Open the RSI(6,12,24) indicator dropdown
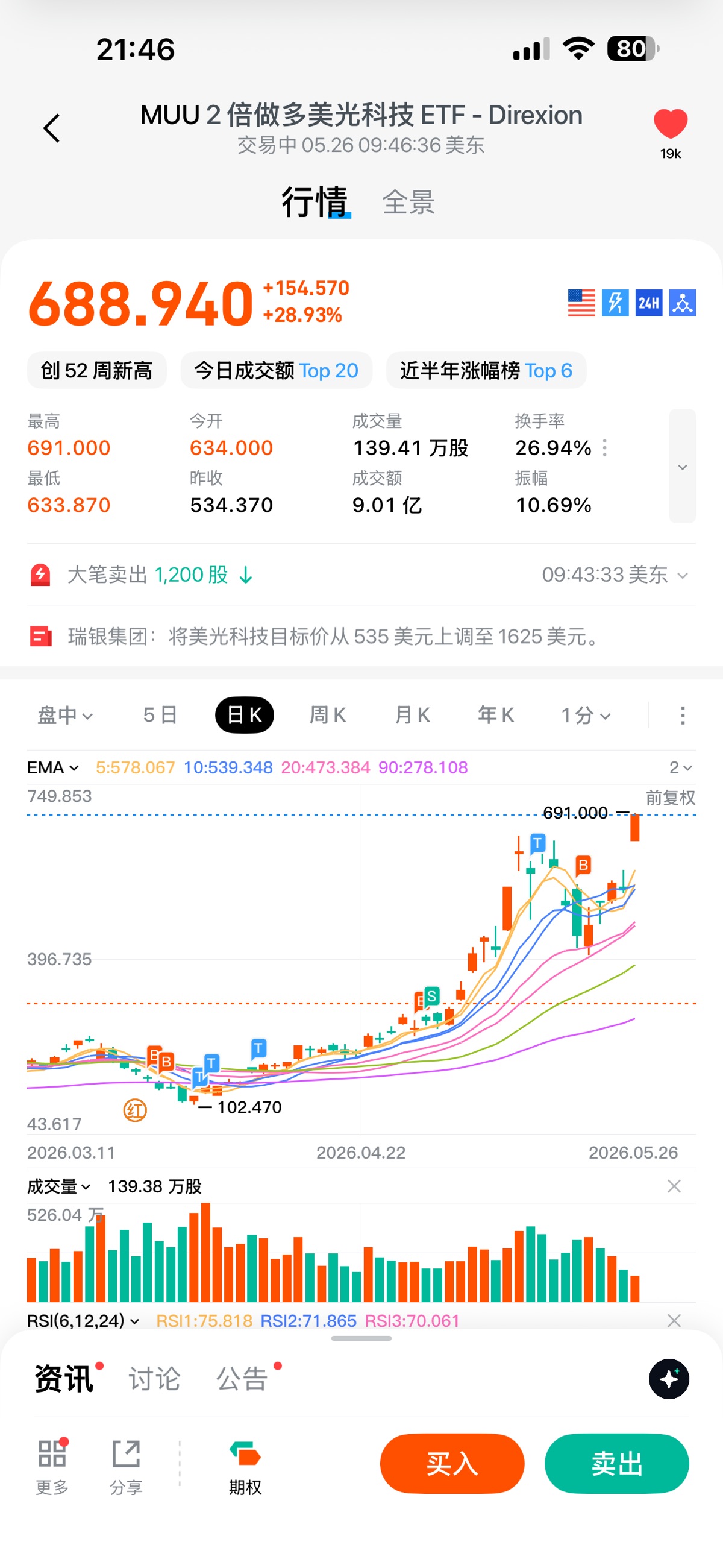This screenshot has height=1568, width=723. click(83, 1321)
